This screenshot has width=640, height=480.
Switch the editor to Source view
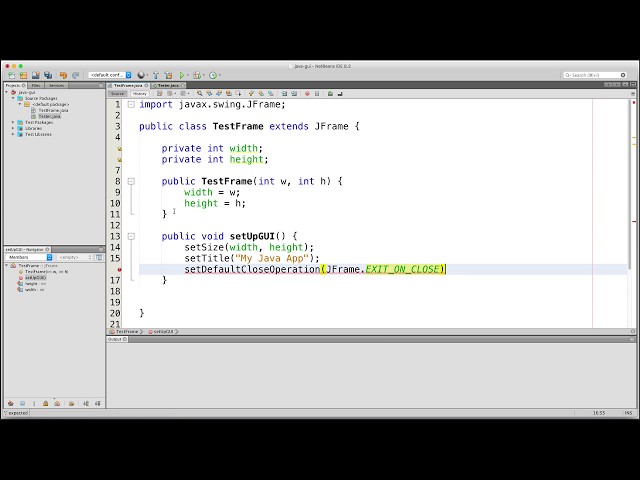(118, 94)
